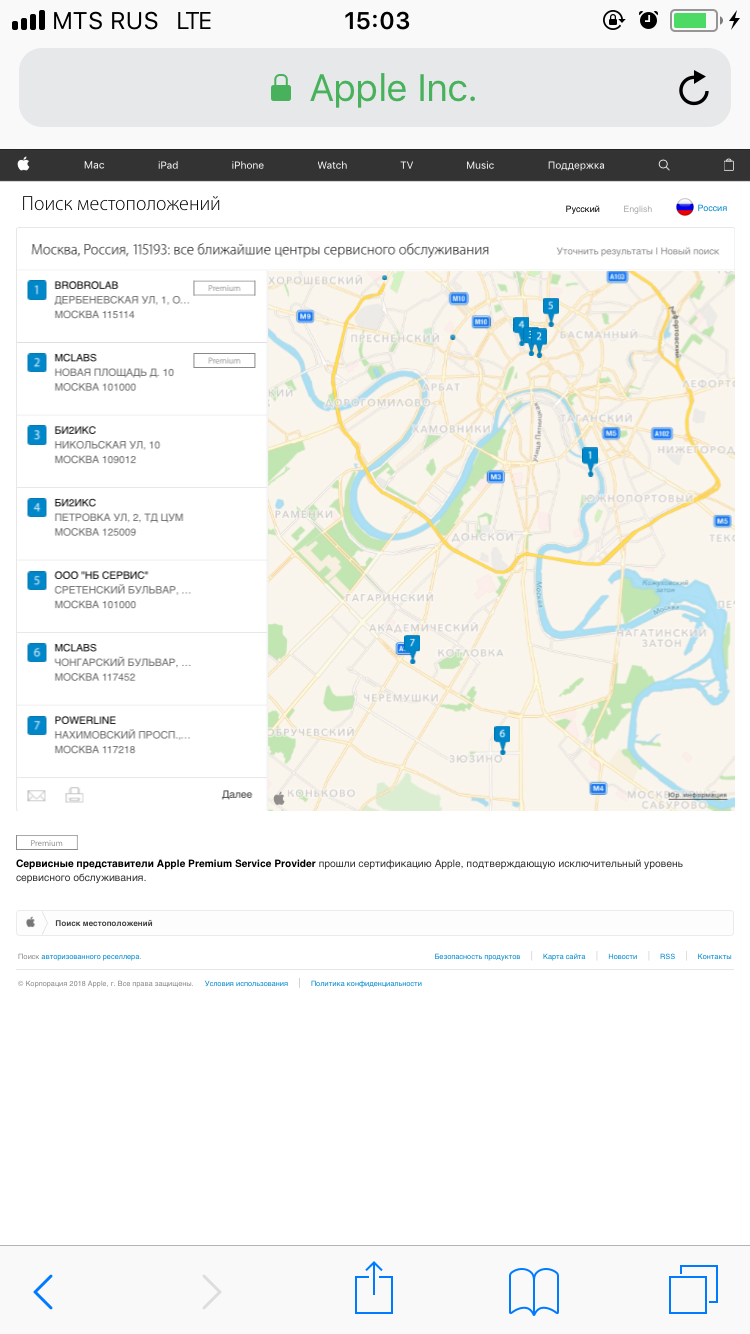This screenshot has width=750, height=1334.
Task: Click Поиск местоположений breadcrumb
Action: [103, 923]
